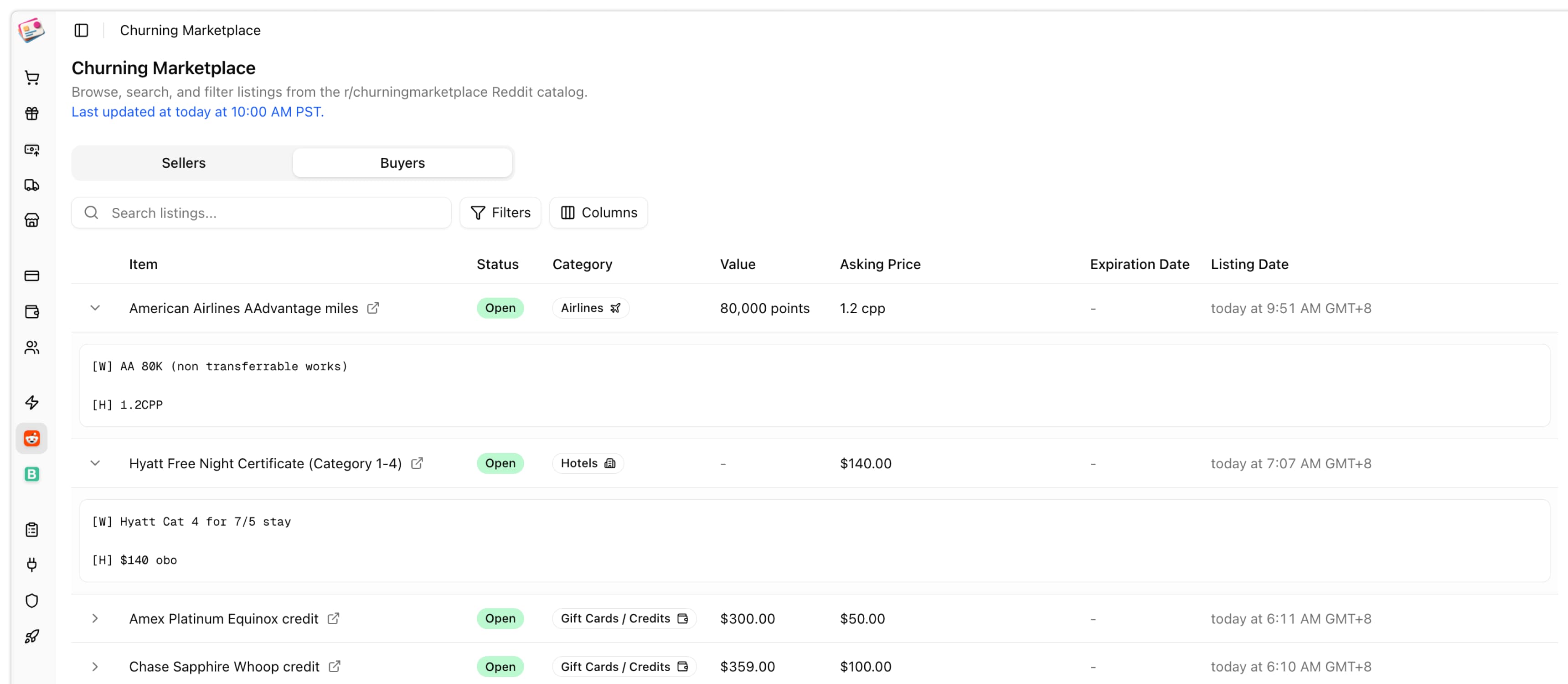Open the wallet sidebar icon
Viewport: 1568px width, 684px height.
click(31, 312)
